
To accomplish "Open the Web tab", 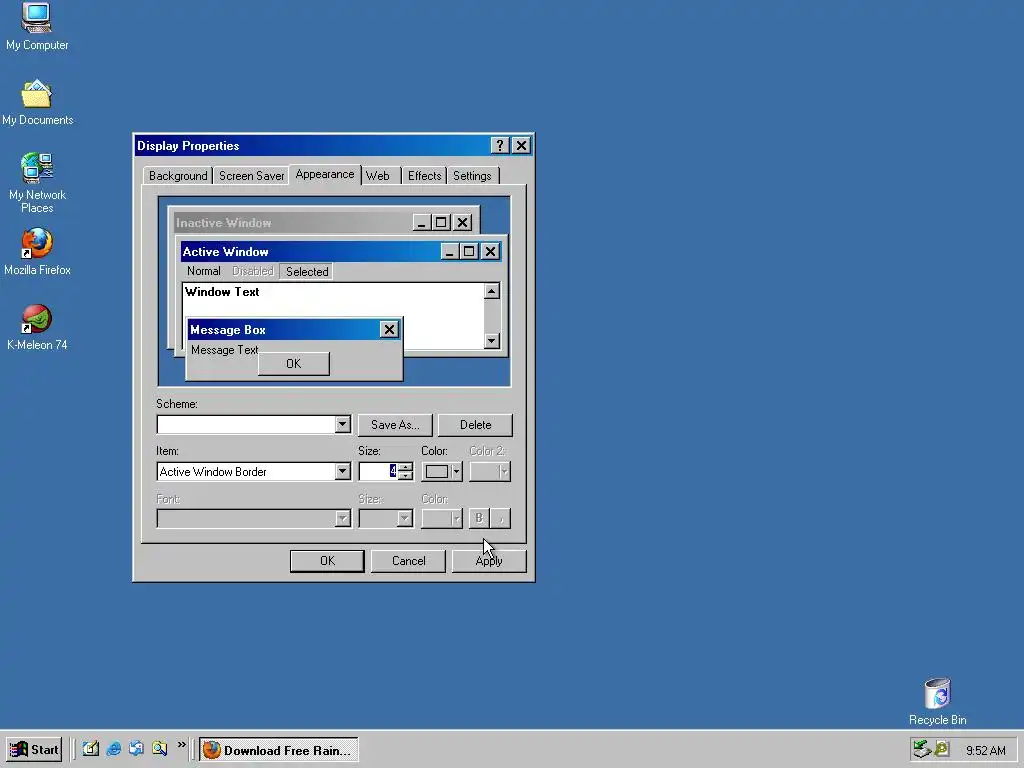I will click(x=377, y=176).
